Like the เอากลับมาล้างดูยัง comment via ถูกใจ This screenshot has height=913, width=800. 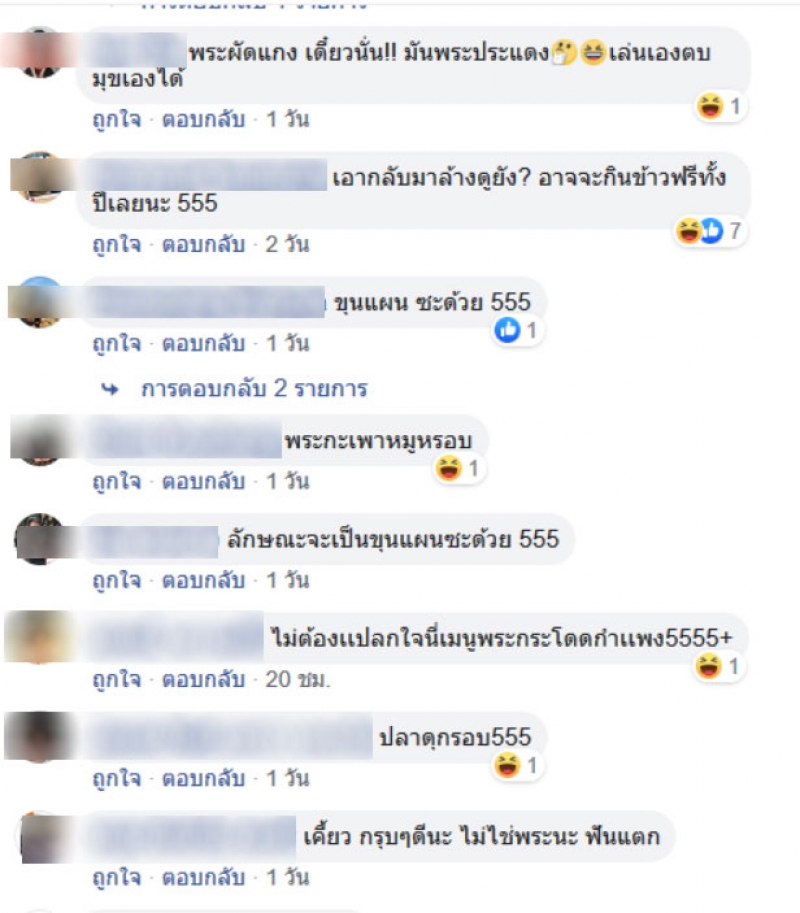point(117,244)
